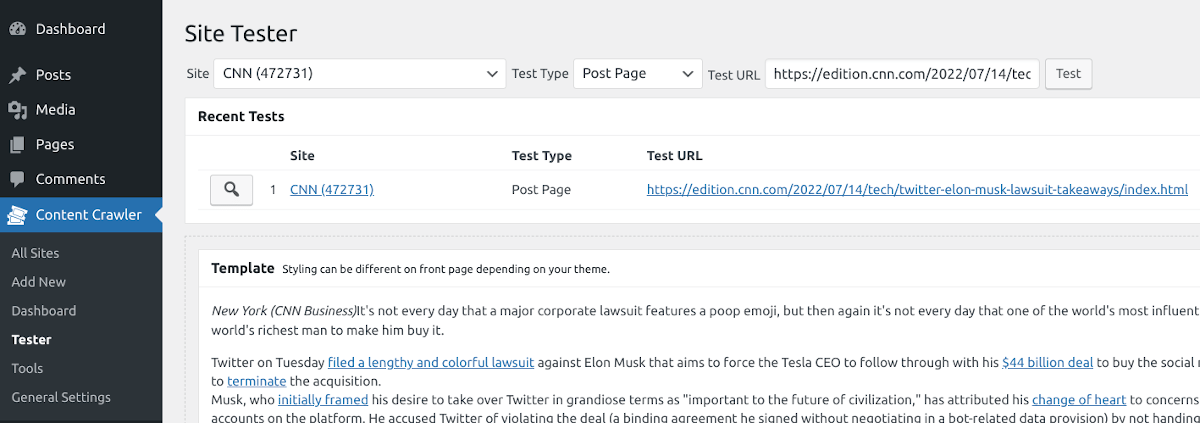
Task: Click the Test Type column header
Action: pyautogui.click(x=541, y=156)
